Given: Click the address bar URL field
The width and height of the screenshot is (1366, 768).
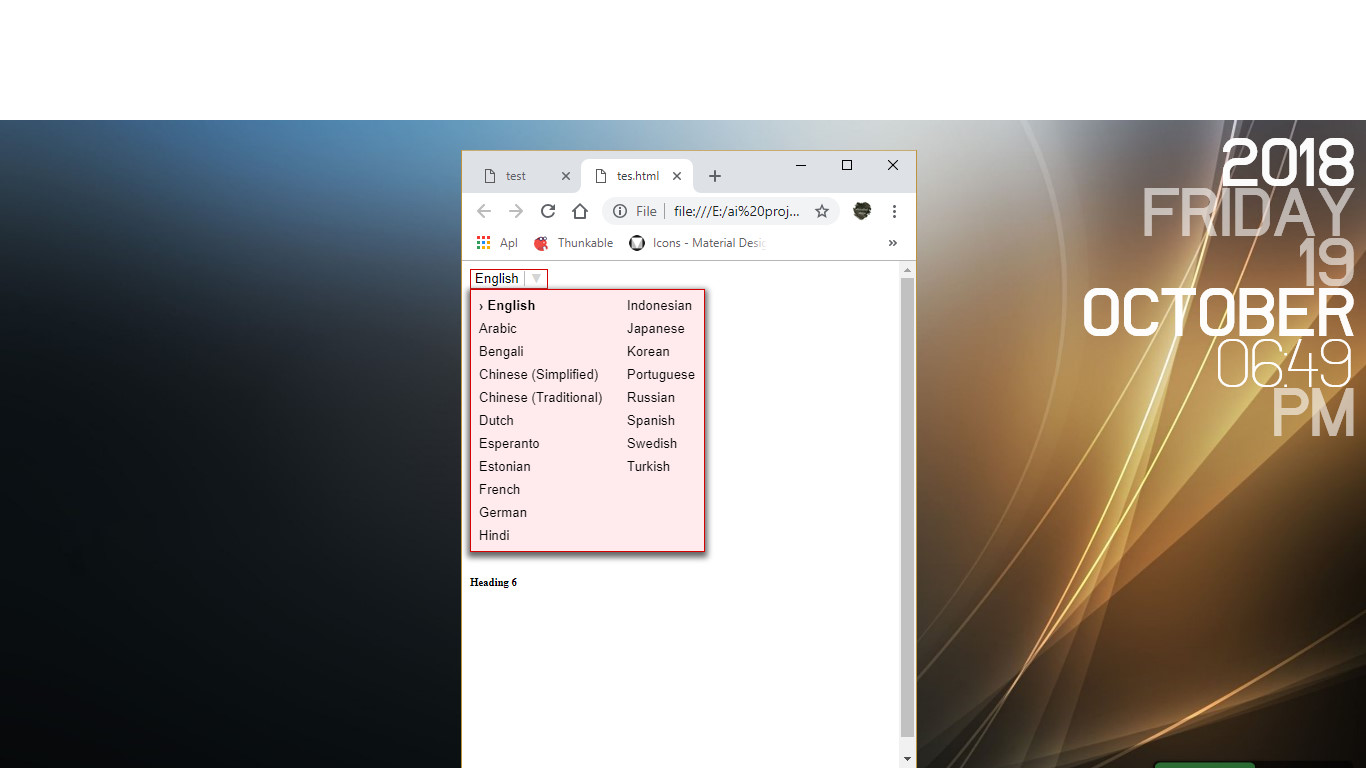Looking at the screenshot, I should point(736,211).
